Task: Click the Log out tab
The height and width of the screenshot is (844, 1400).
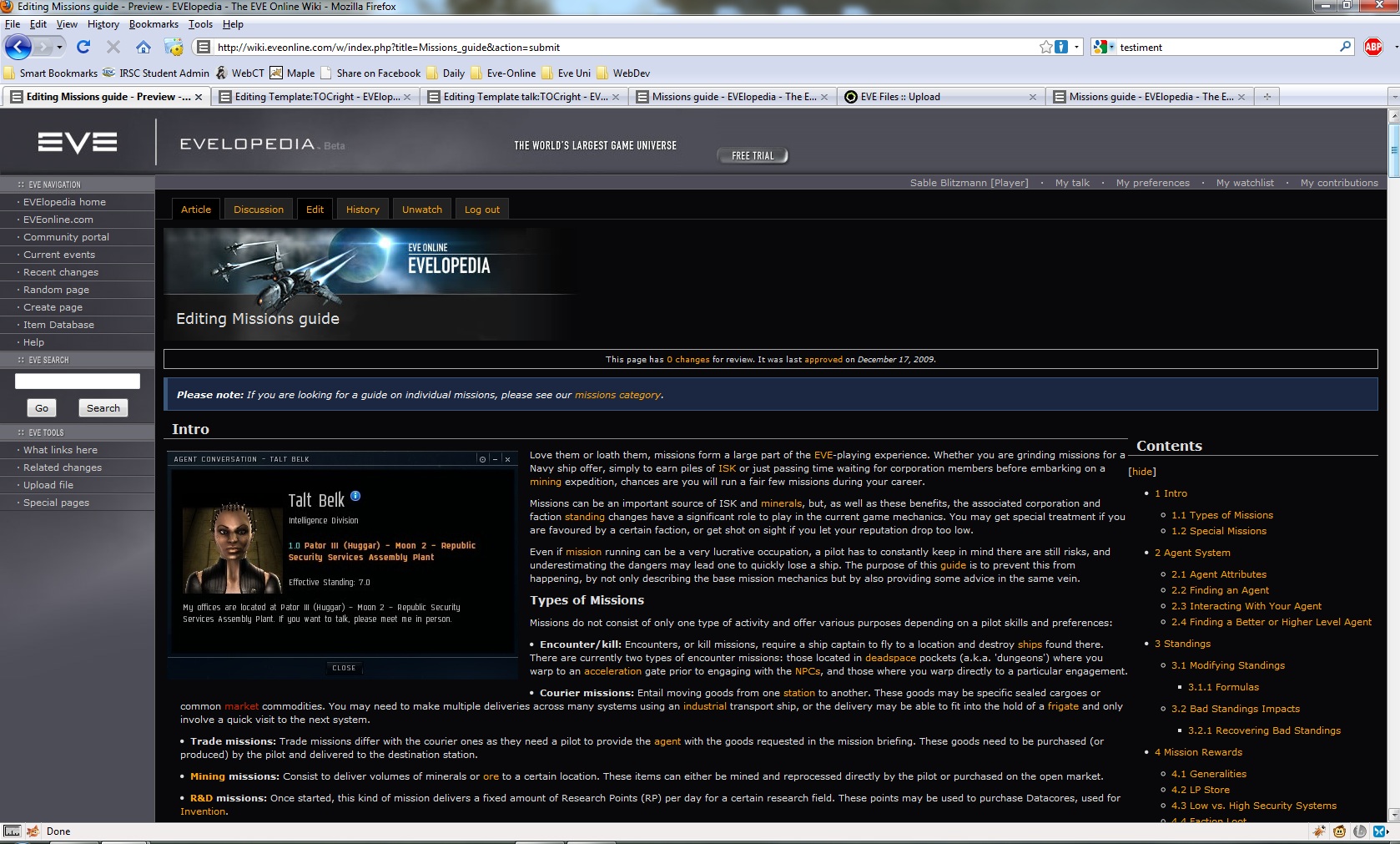Action: tap(482, 210)
